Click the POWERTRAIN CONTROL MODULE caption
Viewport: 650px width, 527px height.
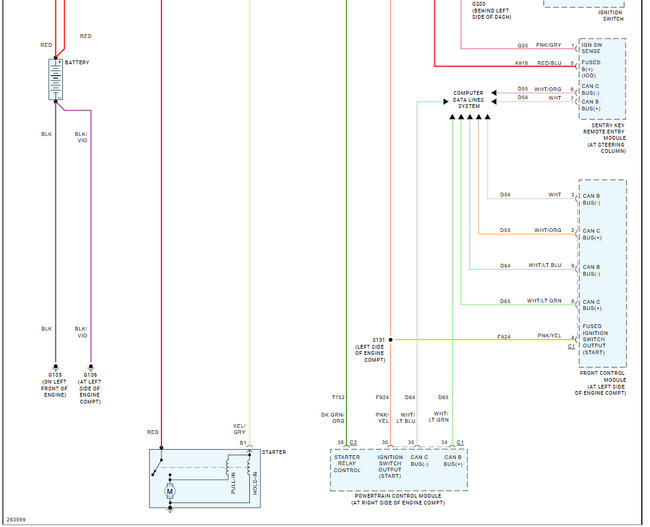pos(398,499)
